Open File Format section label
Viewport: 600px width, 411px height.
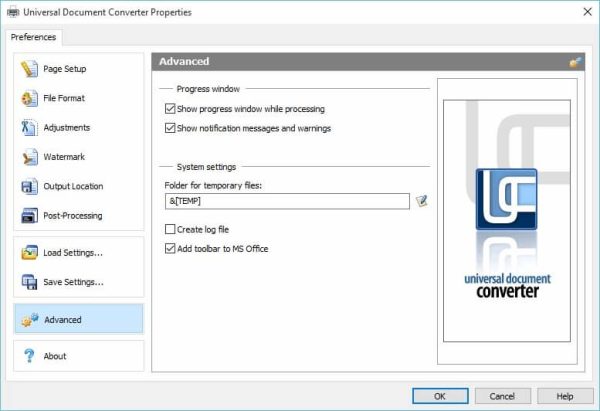tap(64, 98)
